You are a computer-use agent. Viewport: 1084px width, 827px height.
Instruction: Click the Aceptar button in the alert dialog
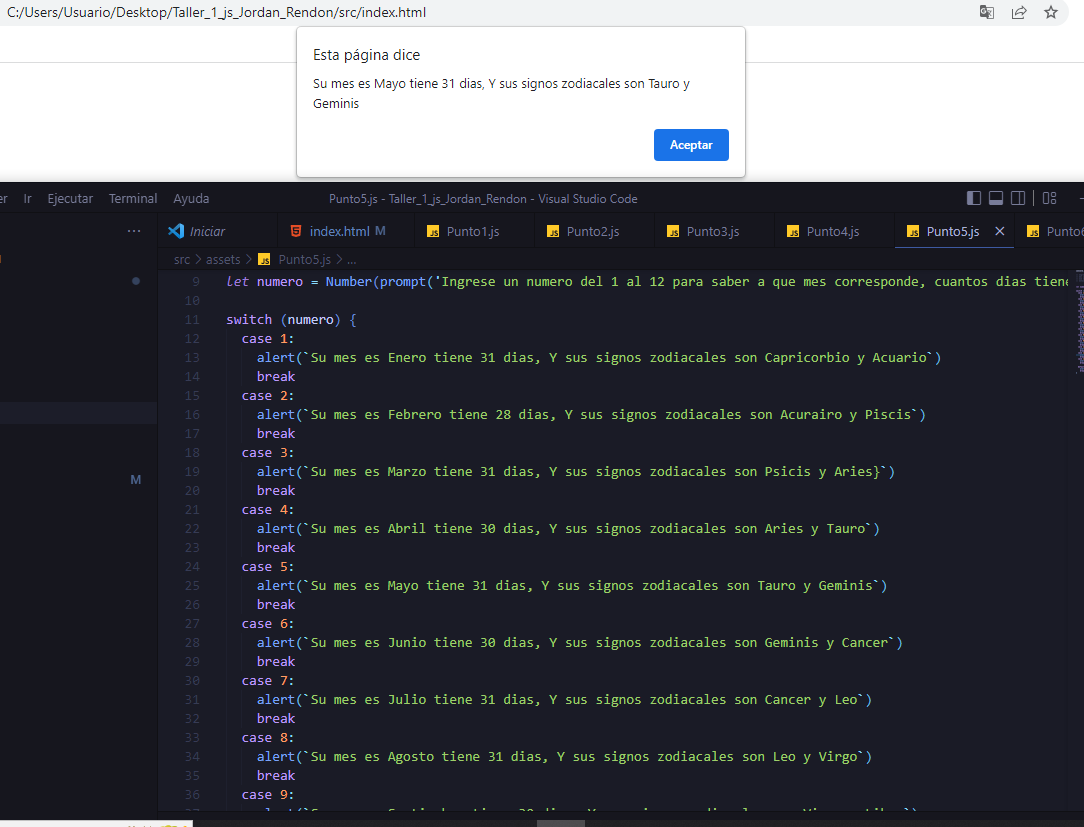click(x=691, y=145)
